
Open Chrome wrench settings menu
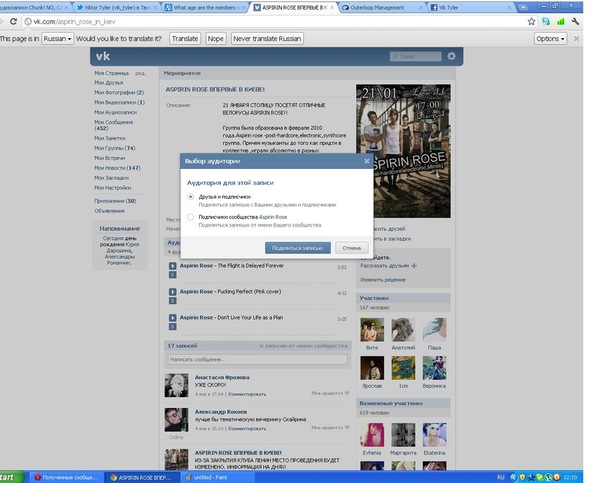coord(575,22)
